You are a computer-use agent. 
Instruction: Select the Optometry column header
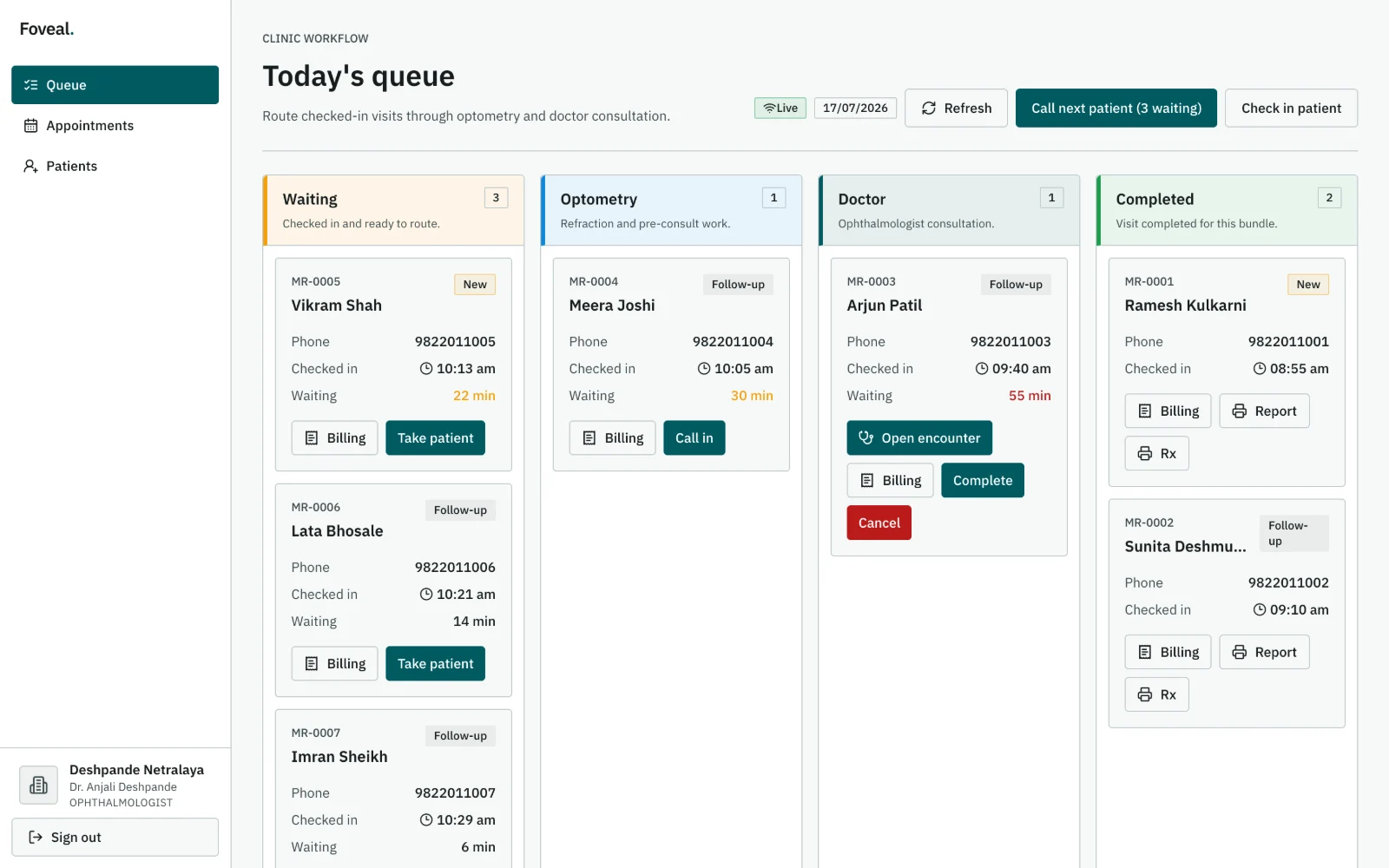(x=671, y=210)
